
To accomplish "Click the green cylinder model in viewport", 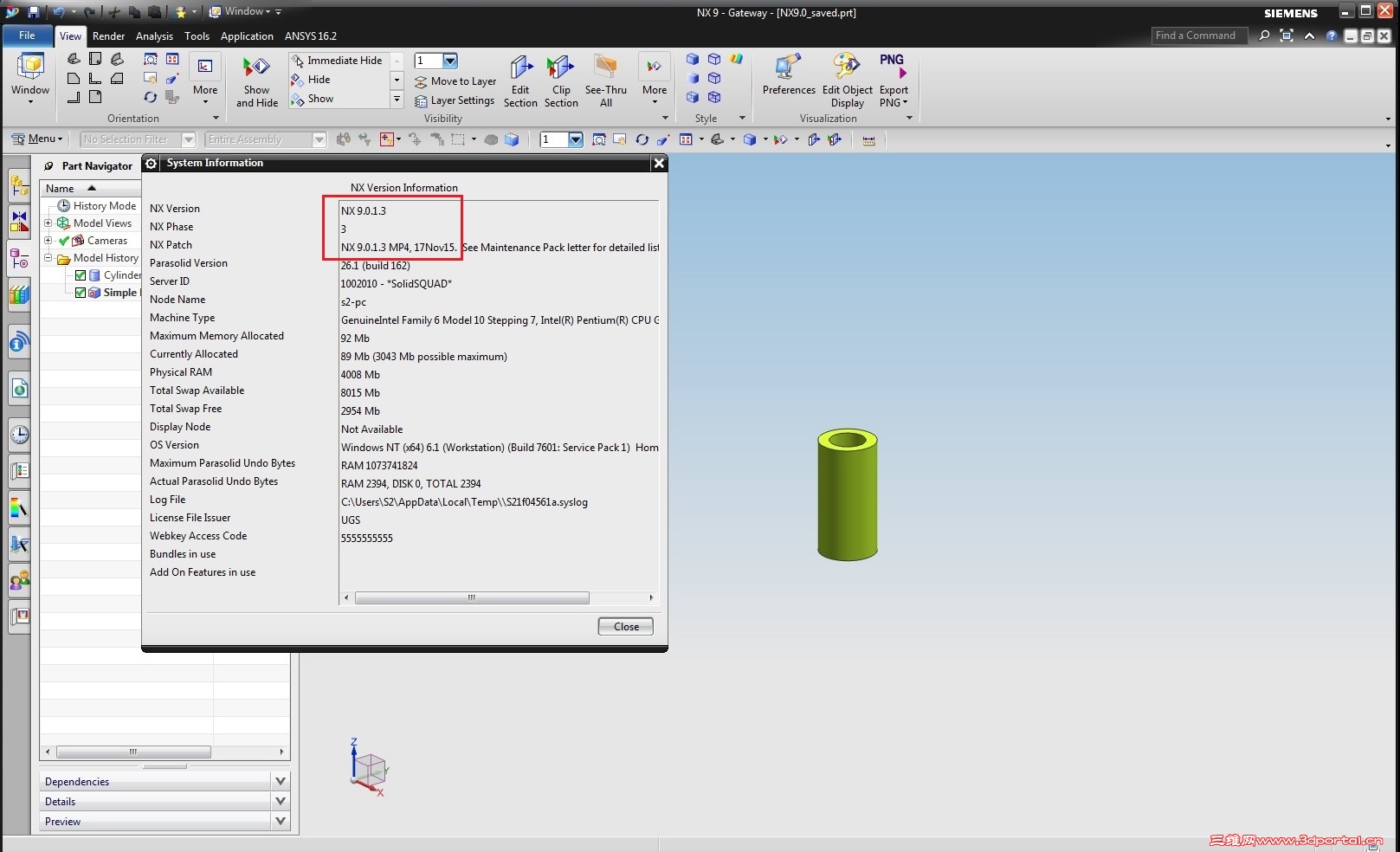I will pos(847,494).
